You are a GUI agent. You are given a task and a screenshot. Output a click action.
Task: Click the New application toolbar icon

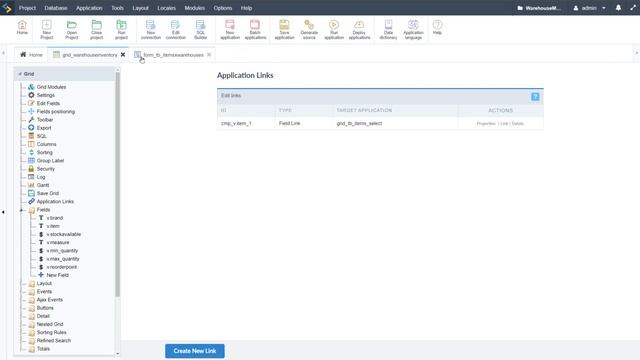230,30
